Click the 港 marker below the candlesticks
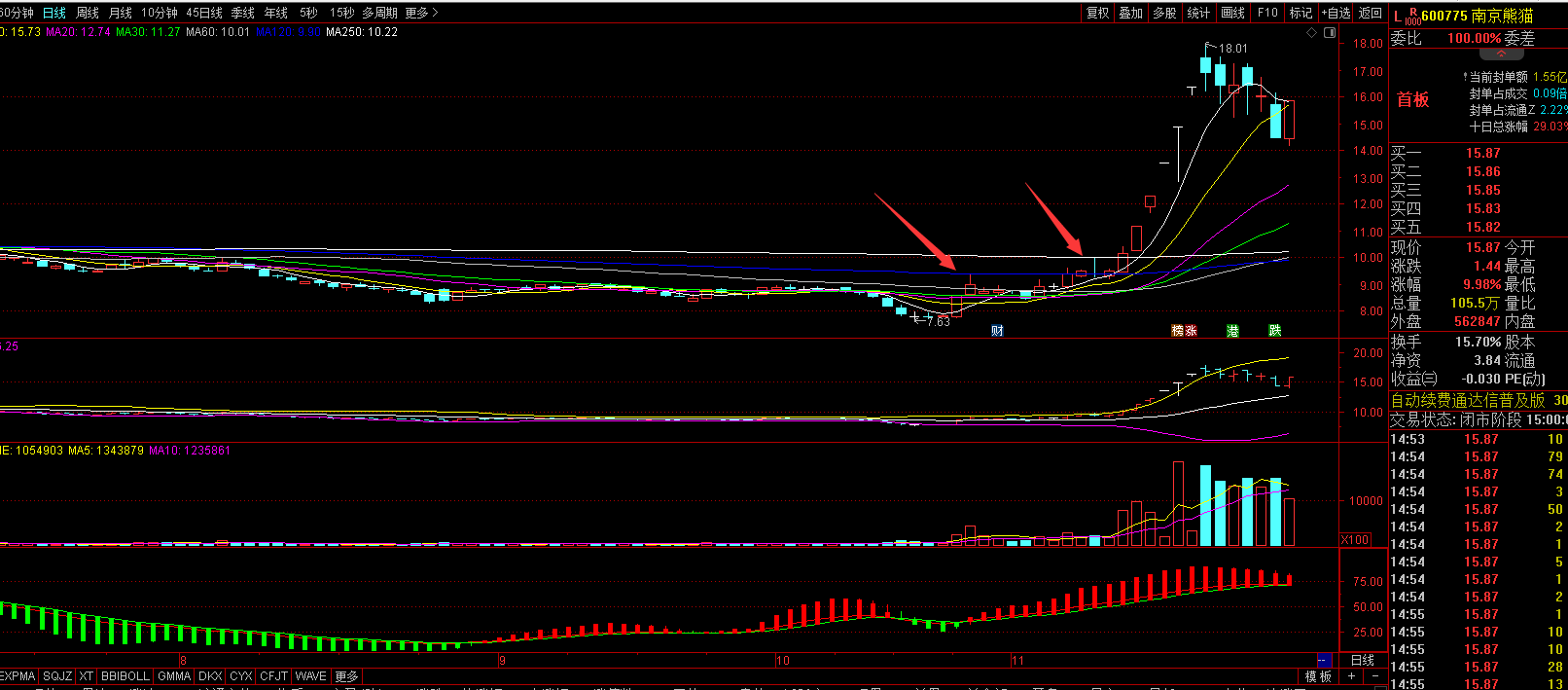Image resolution: width=1568 pixels, height=690 pixels. pyautogui.click(x=1232, y=331)
